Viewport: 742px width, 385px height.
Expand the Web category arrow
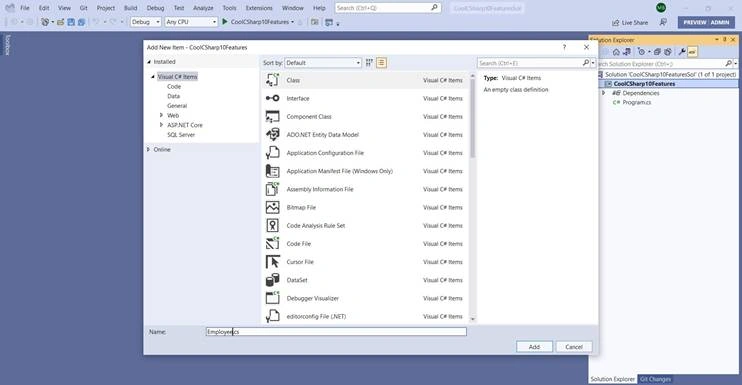point(161,115)
